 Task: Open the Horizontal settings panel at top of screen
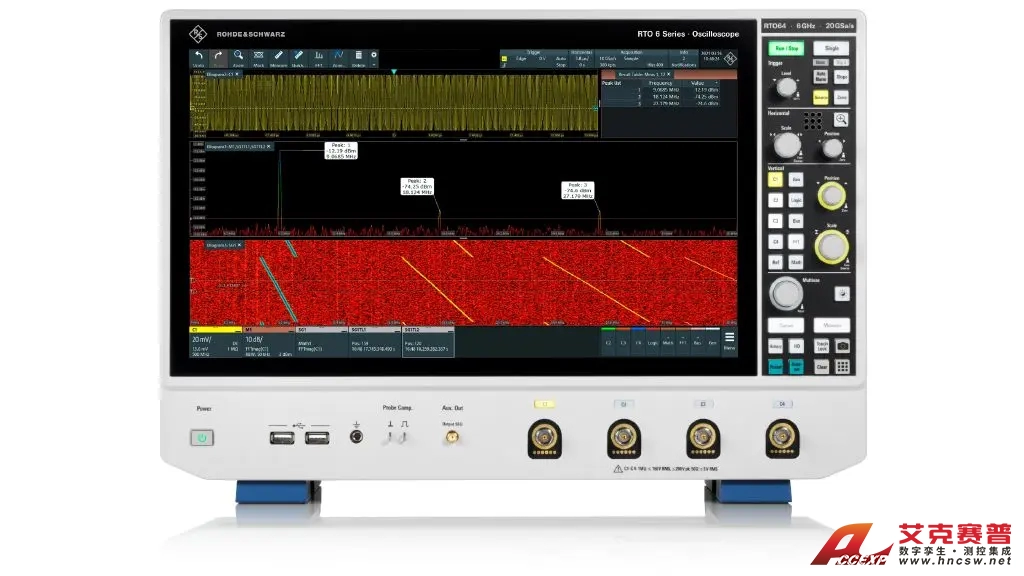pyautogui.click(x=582, y=58)
